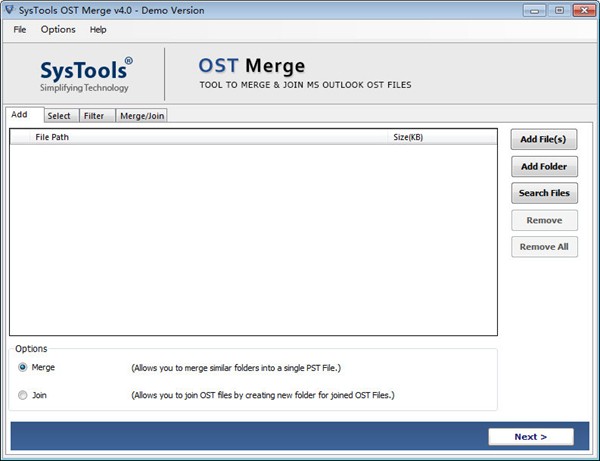Click the Search Files button

click(544, 193)
